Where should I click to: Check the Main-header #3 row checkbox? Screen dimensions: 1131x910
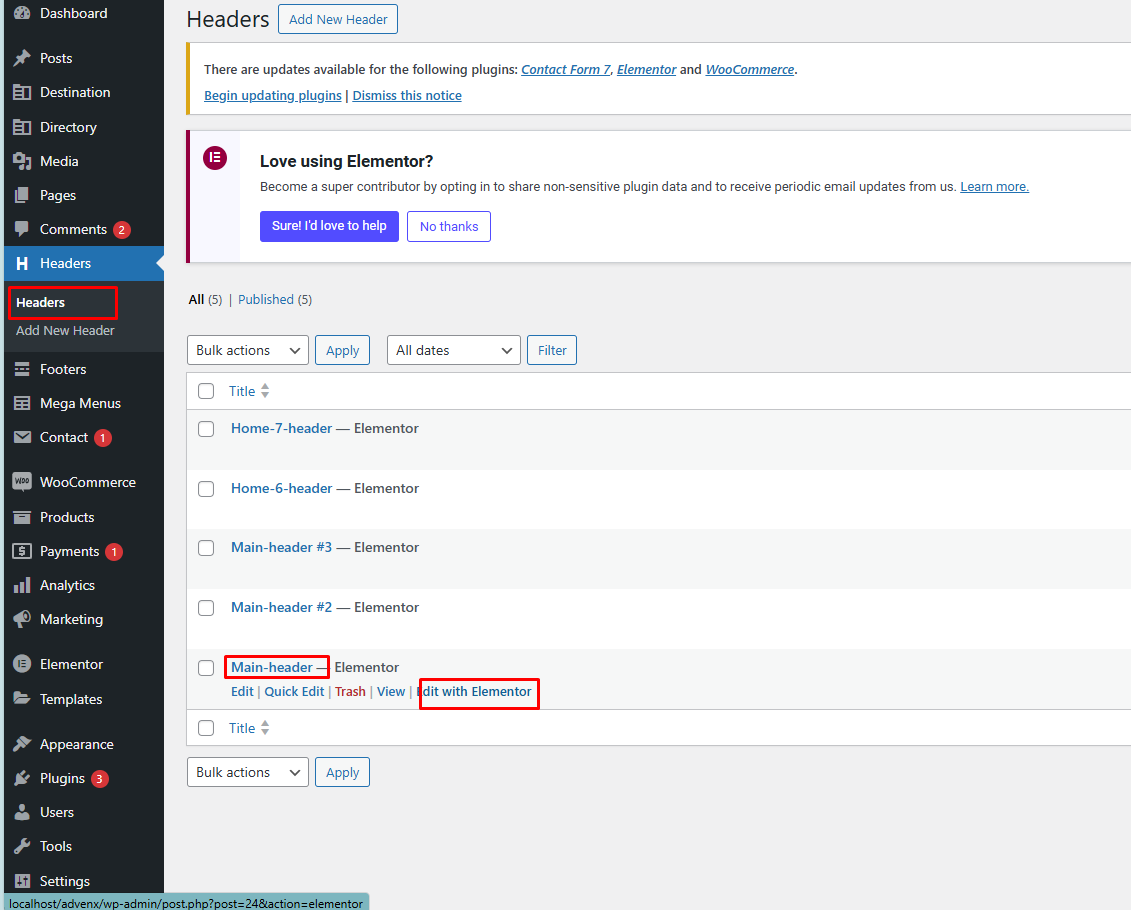pos(206,548)
